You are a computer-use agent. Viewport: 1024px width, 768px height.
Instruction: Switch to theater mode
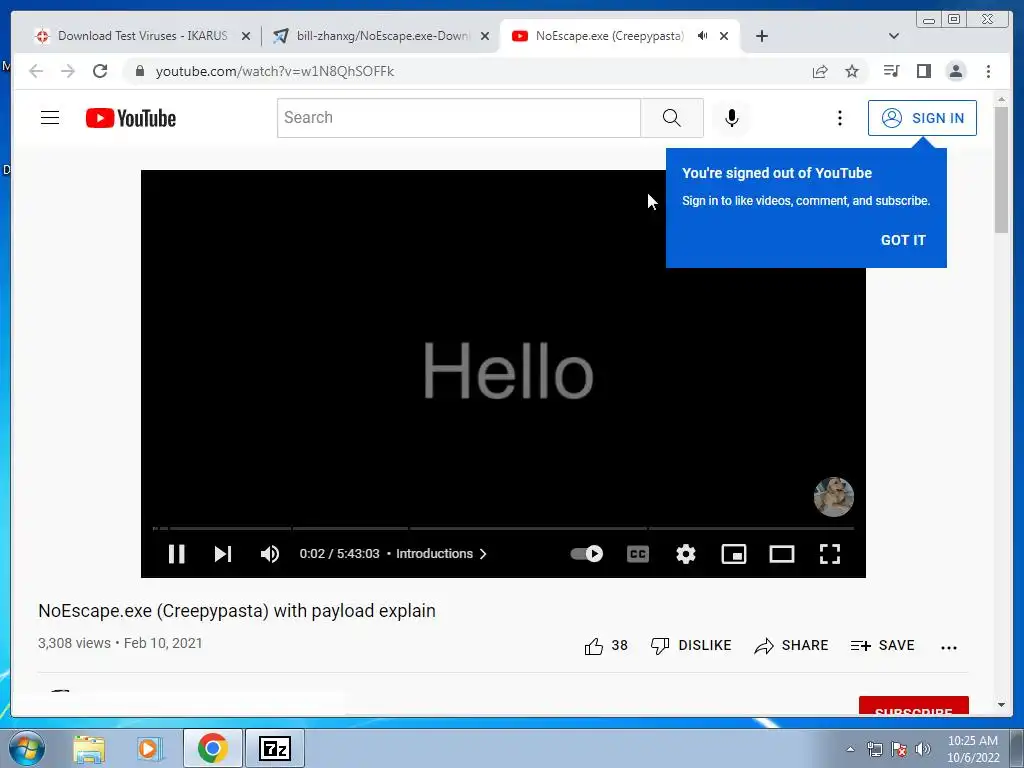tap(782, 554)
